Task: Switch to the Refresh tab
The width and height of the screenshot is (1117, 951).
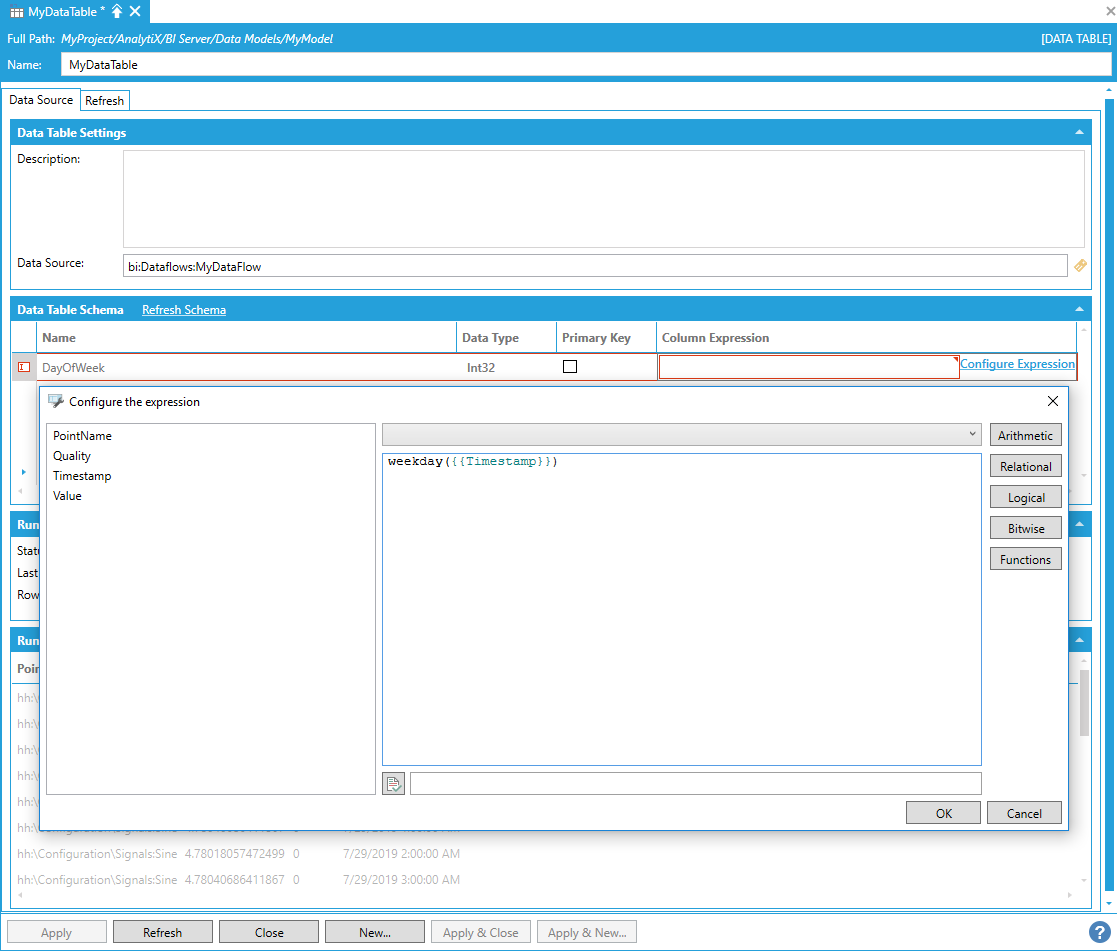Action: pos(104,101)
